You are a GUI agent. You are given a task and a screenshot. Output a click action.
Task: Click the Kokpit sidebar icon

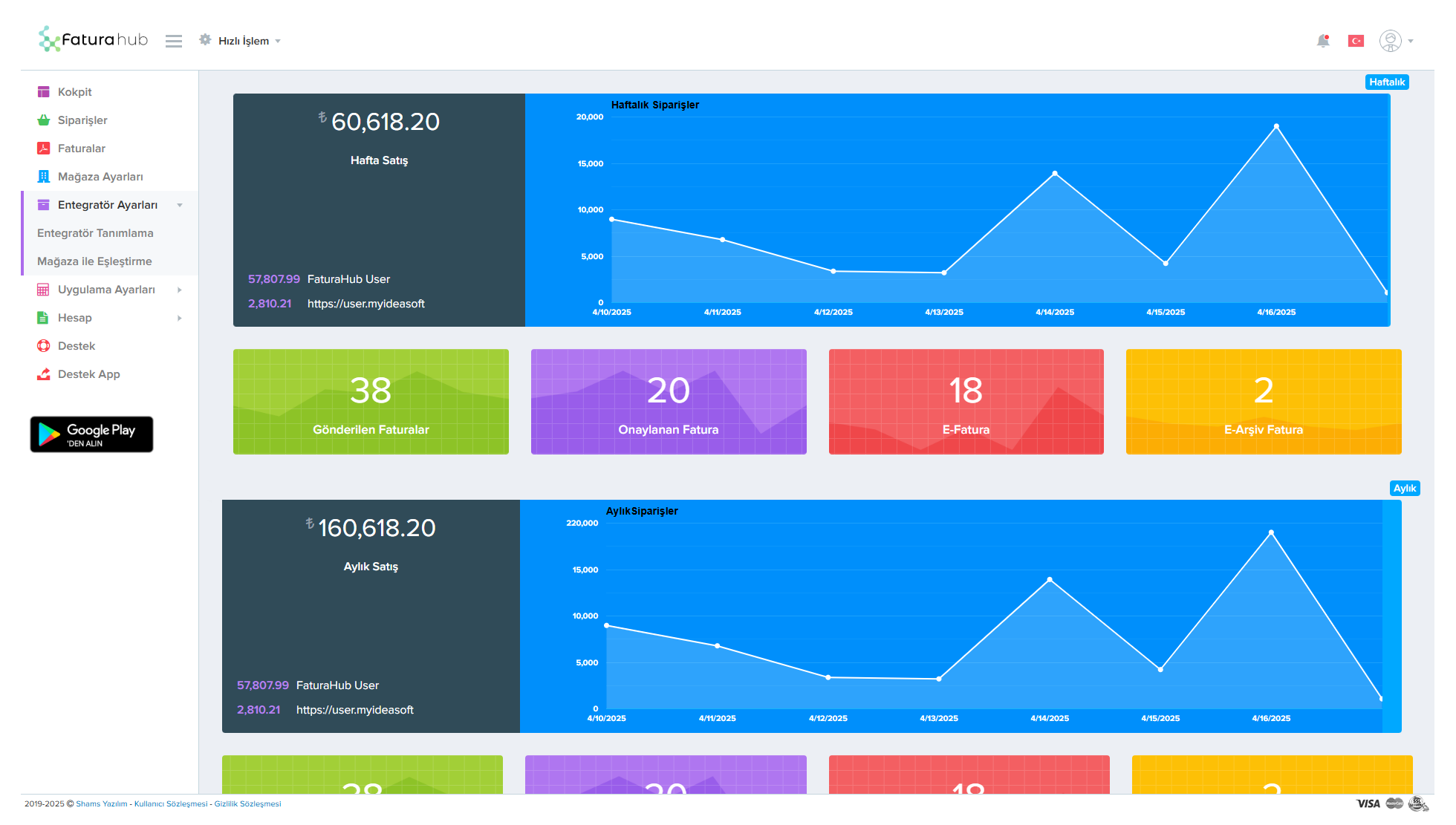pos(44,92)
